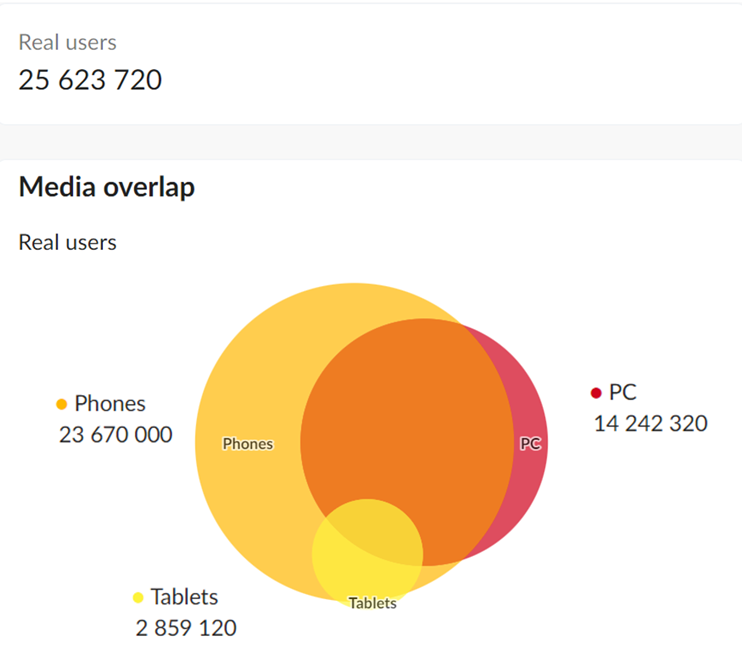Click the PC value 14 242 320

[x=651, y=423]
